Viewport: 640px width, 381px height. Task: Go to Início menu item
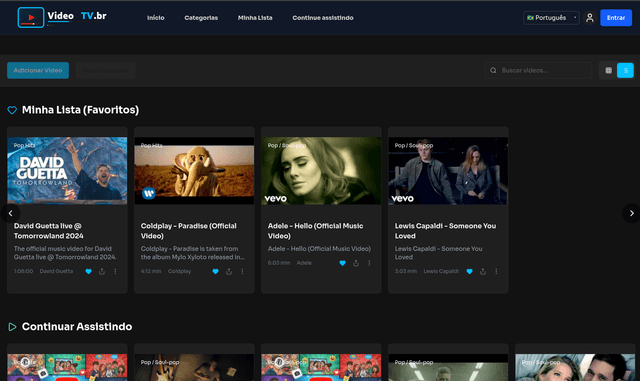156,18
